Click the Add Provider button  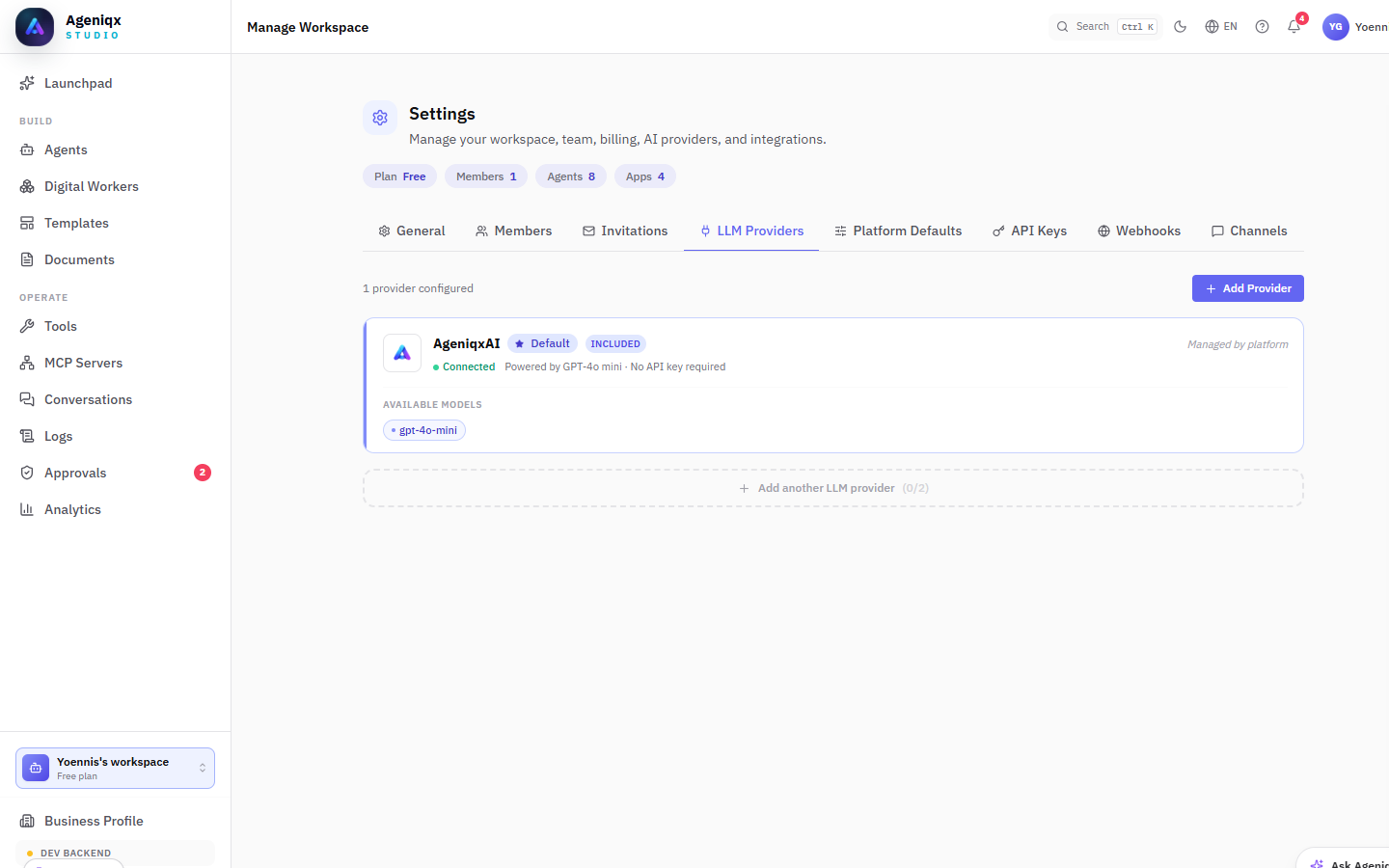1248,288
